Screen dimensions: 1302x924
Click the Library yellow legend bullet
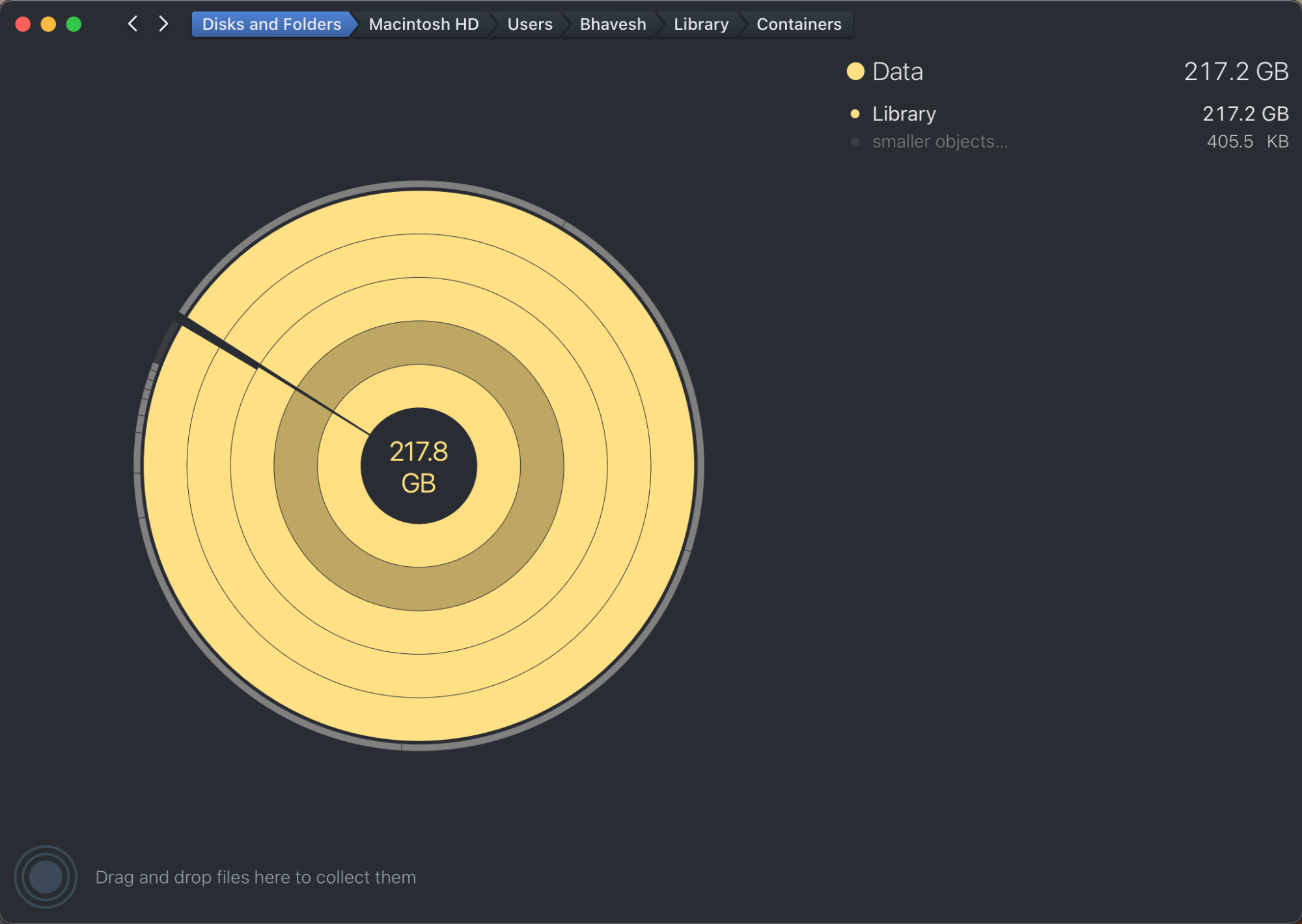(x=855, y=114)
